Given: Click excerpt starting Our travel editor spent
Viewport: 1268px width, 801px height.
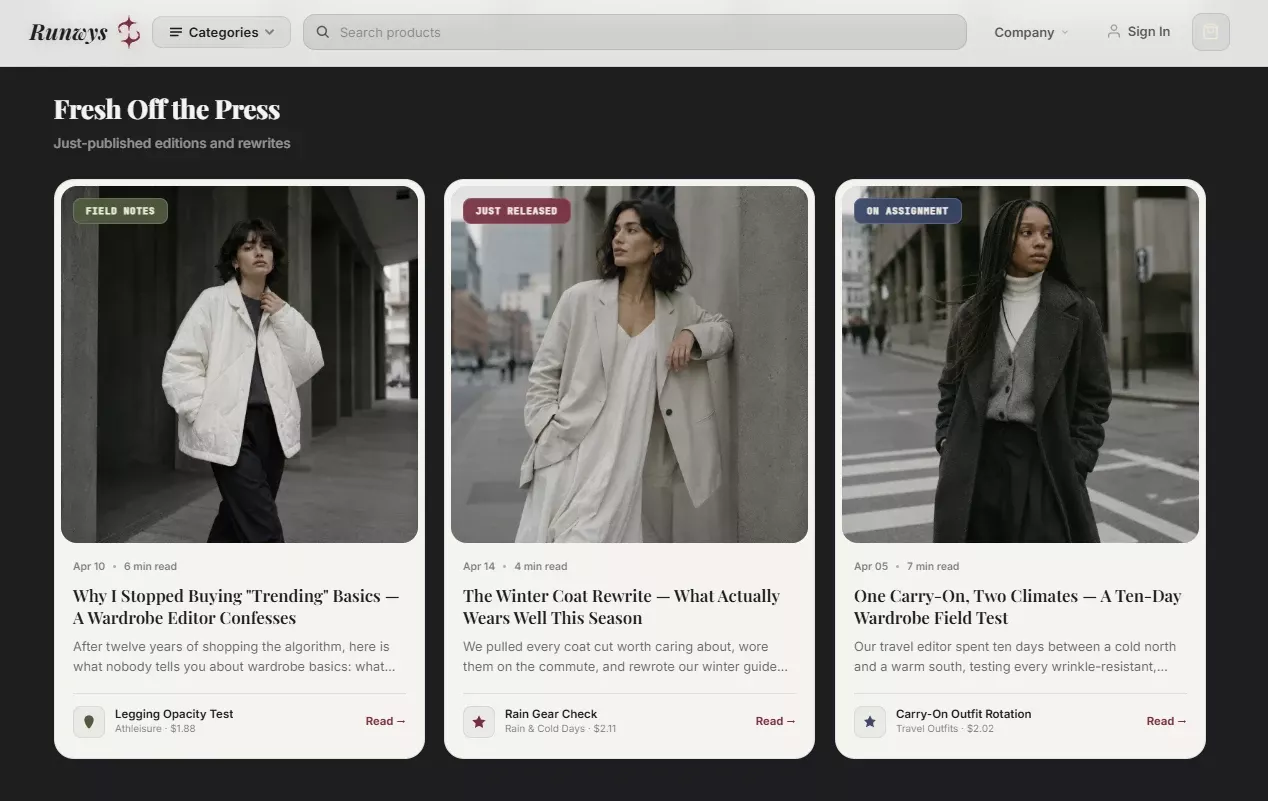Looking at the screenshot, I should click(1015, 657).
